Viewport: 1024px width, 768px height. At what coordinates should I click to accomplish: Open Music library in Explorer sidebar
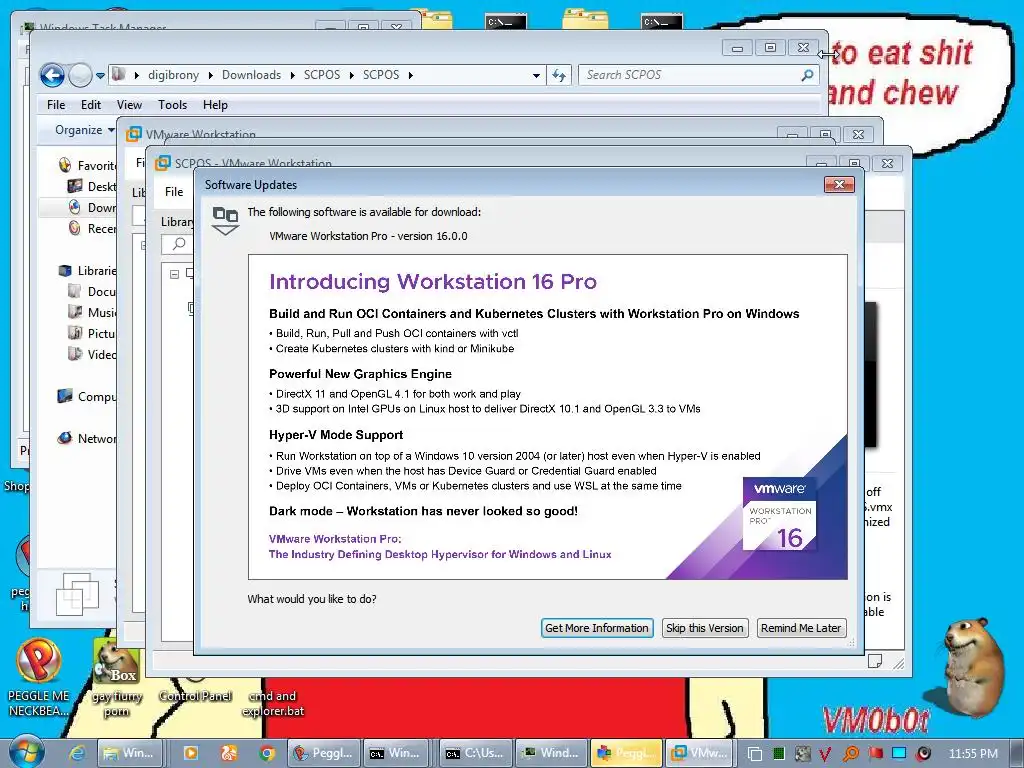(x=91, y=312)
